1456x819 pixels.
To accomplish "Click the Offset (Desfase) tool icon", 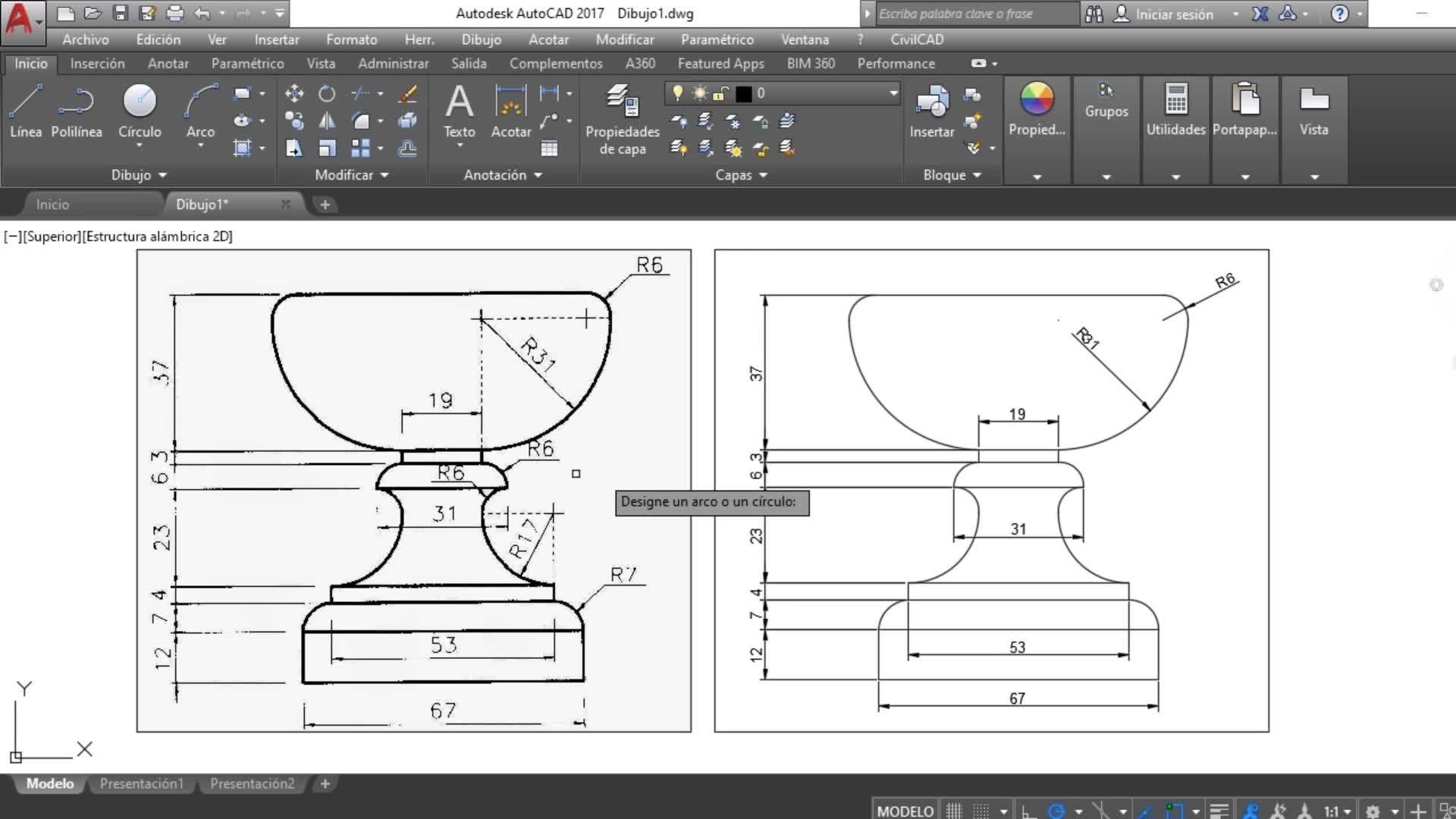I will point(407,148).
